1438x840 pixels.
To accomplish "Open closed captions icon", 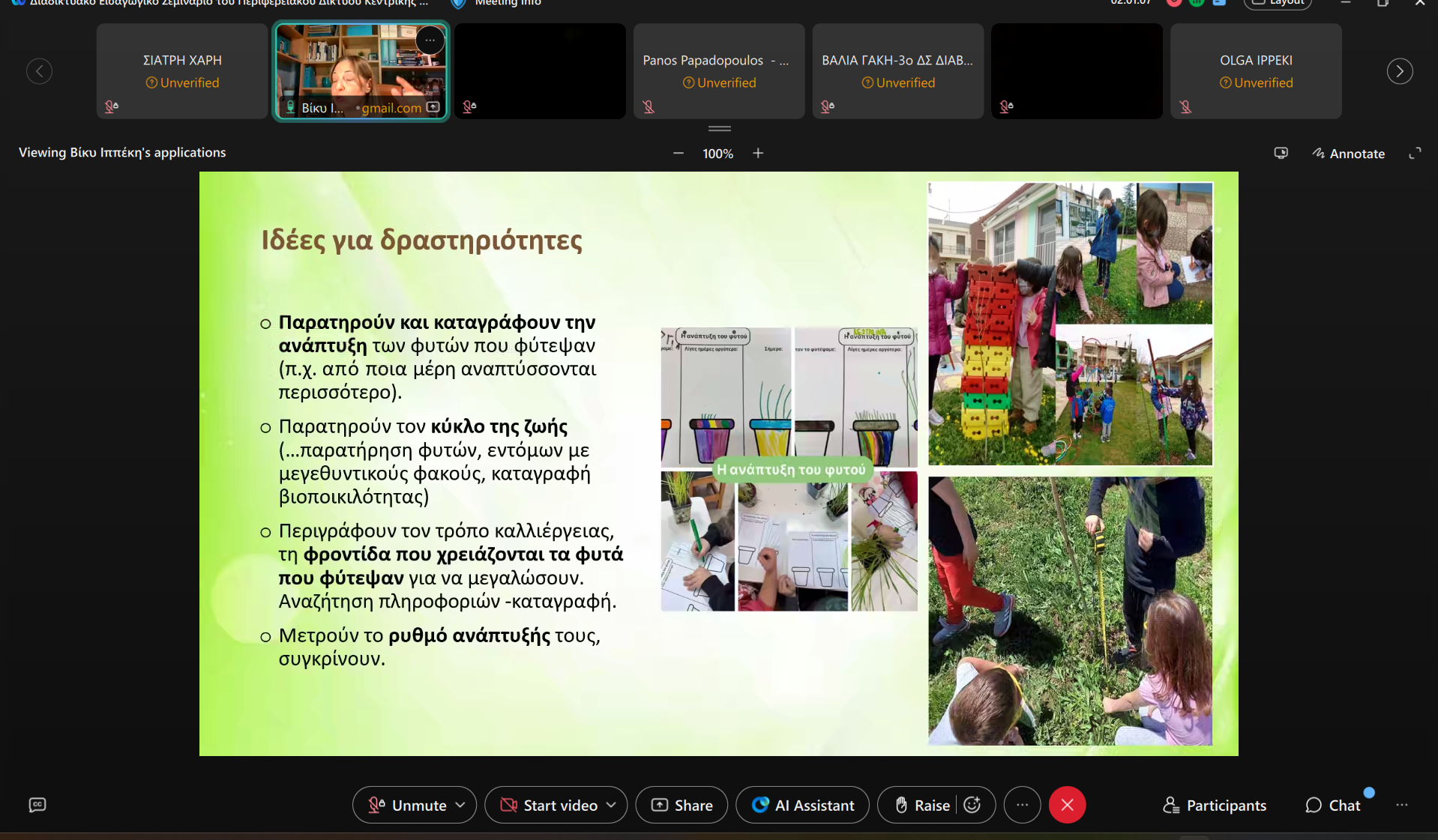I will (37, 805).
